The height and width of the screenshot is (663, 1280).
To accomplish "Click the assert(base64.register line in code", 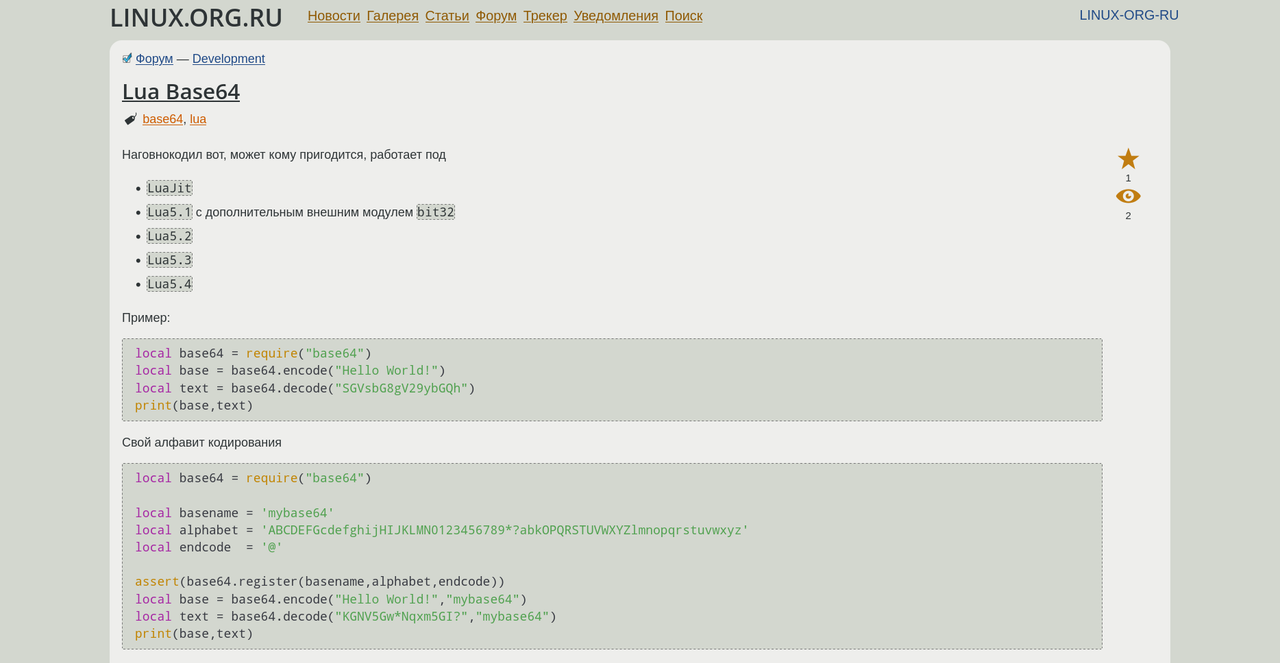I will (320, 582).
